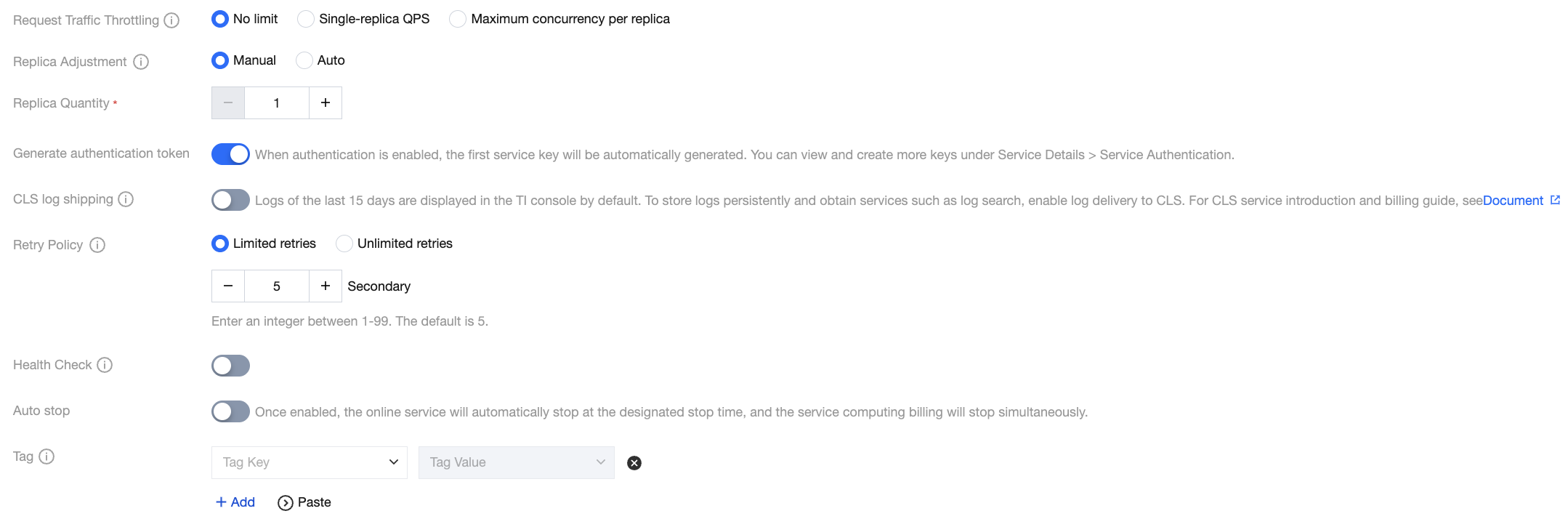Image resolution: width=1568 pixels, height=519 pixels.
Task: Click info icon next to Retry Policy
Action: tap(97, 245)
